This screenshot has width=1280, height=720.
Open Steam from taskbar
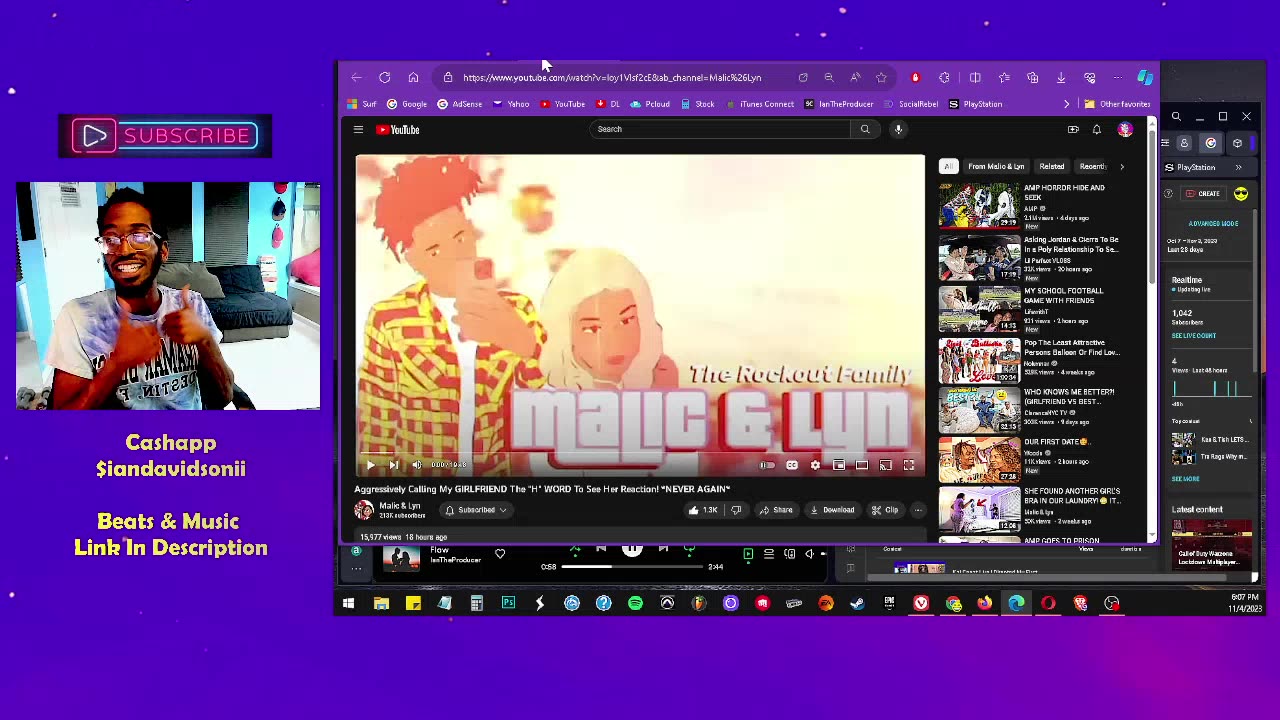pyautogui.click(x=857, y=603)
